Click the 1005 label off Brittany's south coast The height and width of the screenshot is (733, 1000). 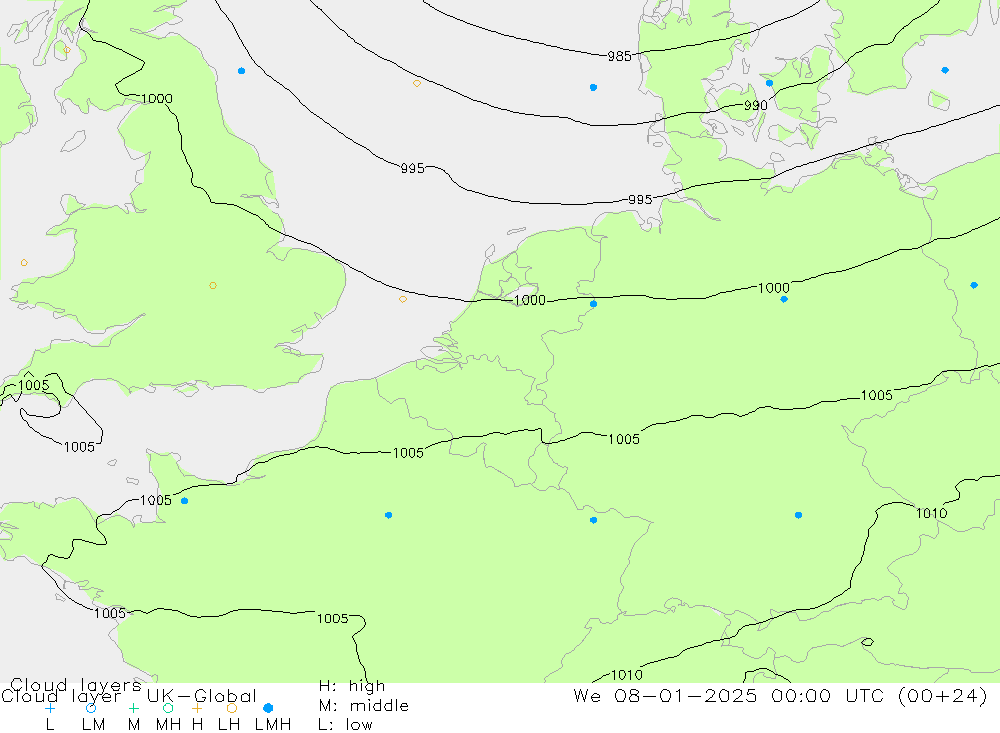(x=110, y=613)
